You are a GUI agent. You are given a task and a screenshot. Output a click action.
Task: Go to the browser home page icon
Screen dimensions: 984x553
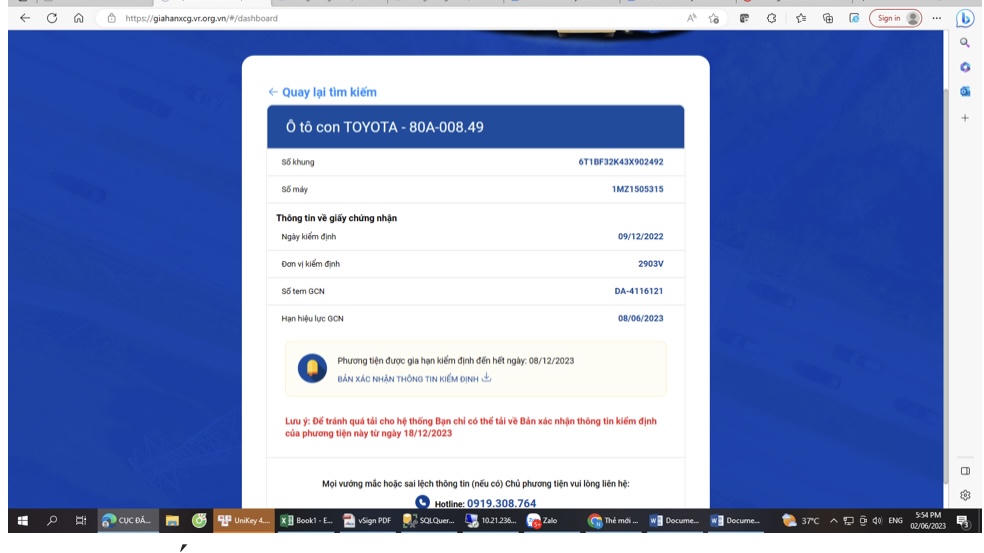coord(78,18)
